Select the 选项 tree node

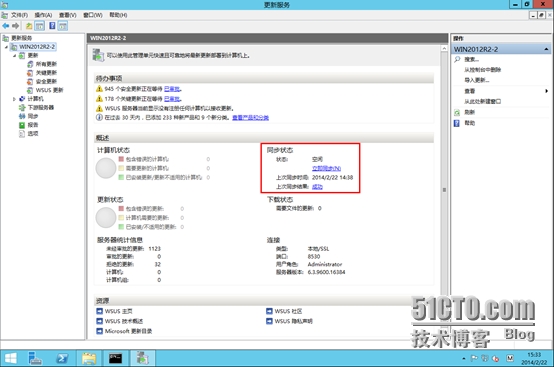click(x=33, y=134)
